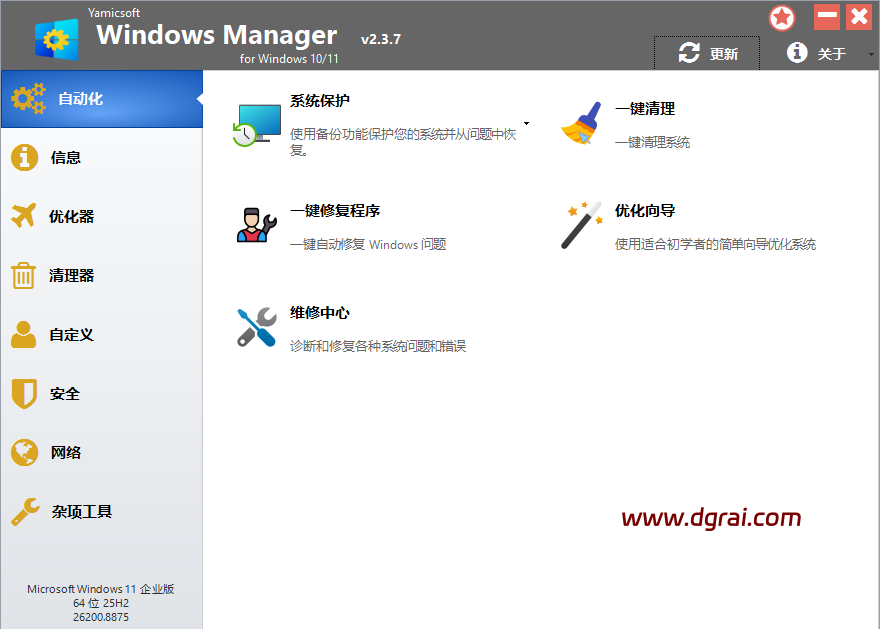Click version text v2.3.7
880x629 pixels.
pos(381,39)
